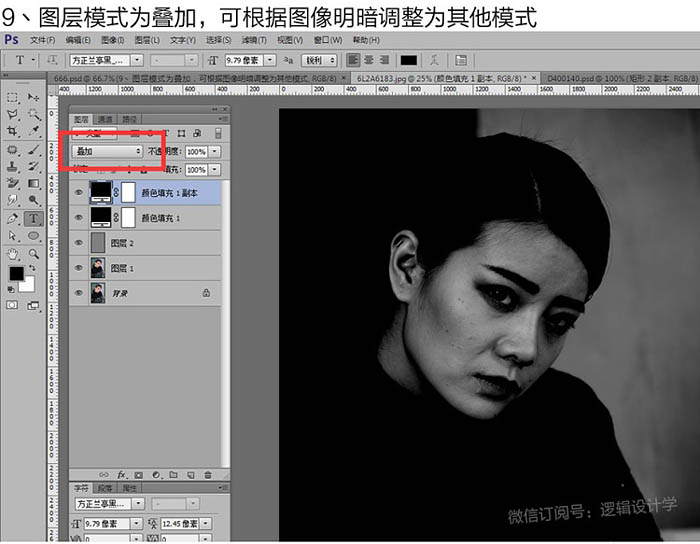This screenshot has height=544, width=700.
Task: Switch to the 6L2A6183.jpg document tab
Action: (x=445, y=78)
